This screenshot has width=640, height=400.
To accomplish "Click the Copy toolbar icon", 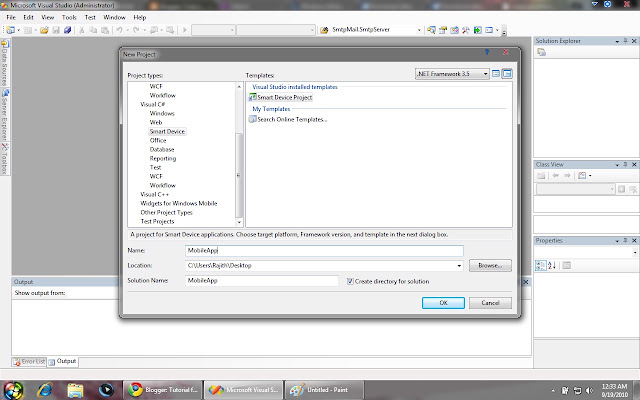I will click(93, 30).
